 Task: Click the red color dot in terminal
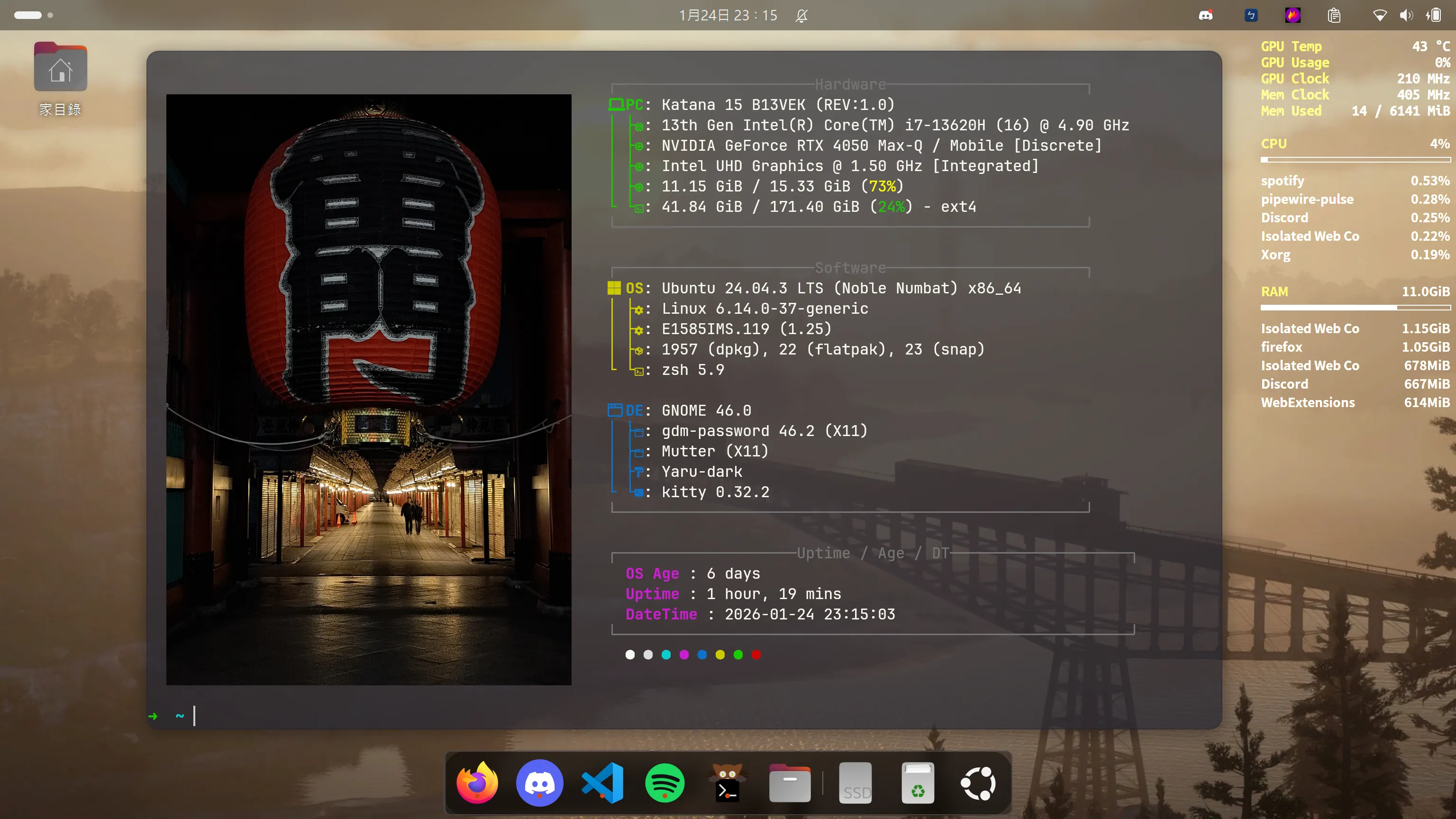point(756,655)
